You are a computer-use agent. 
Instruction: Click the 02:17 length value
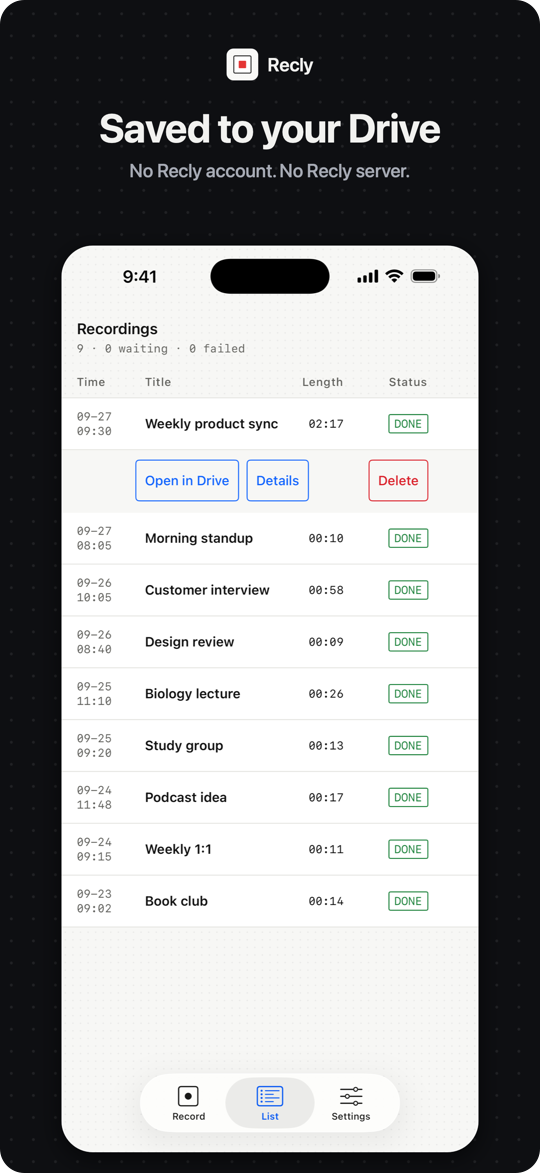point(326,424)
